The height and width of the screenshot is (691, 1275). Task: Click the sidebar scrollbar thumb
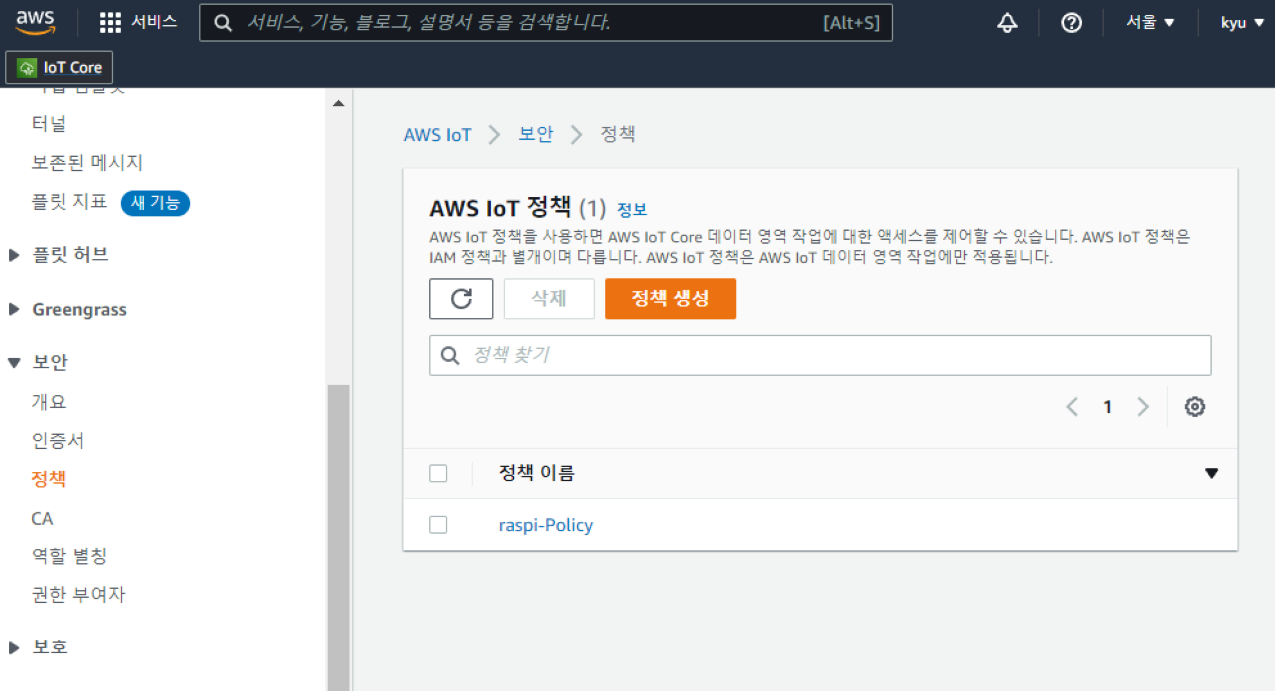pyautogui.click(x=339, y=537)
